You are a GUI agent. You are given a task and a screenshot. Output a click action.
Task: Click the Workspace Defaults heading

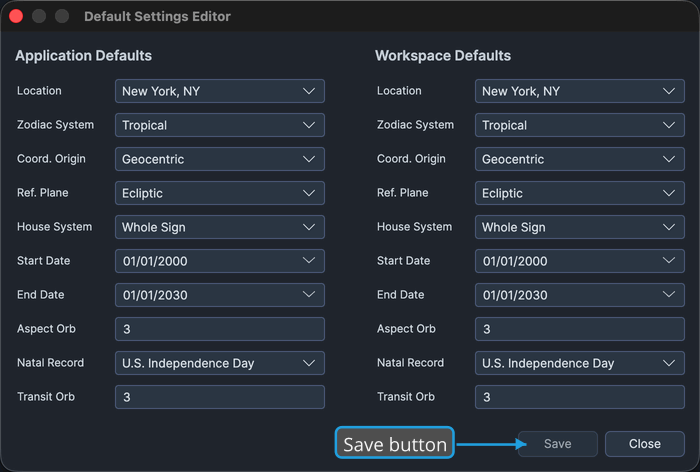click(443, 55)
